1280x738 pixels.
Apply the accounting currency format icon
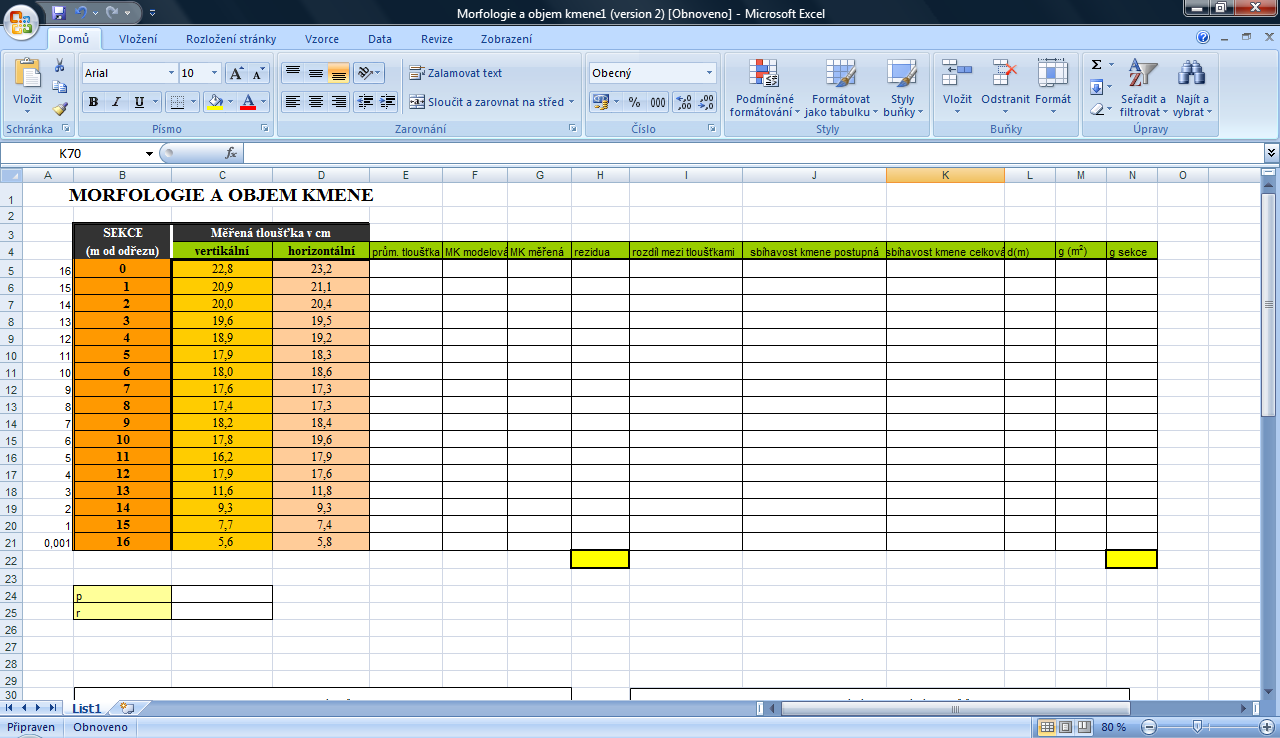[600, 102]
